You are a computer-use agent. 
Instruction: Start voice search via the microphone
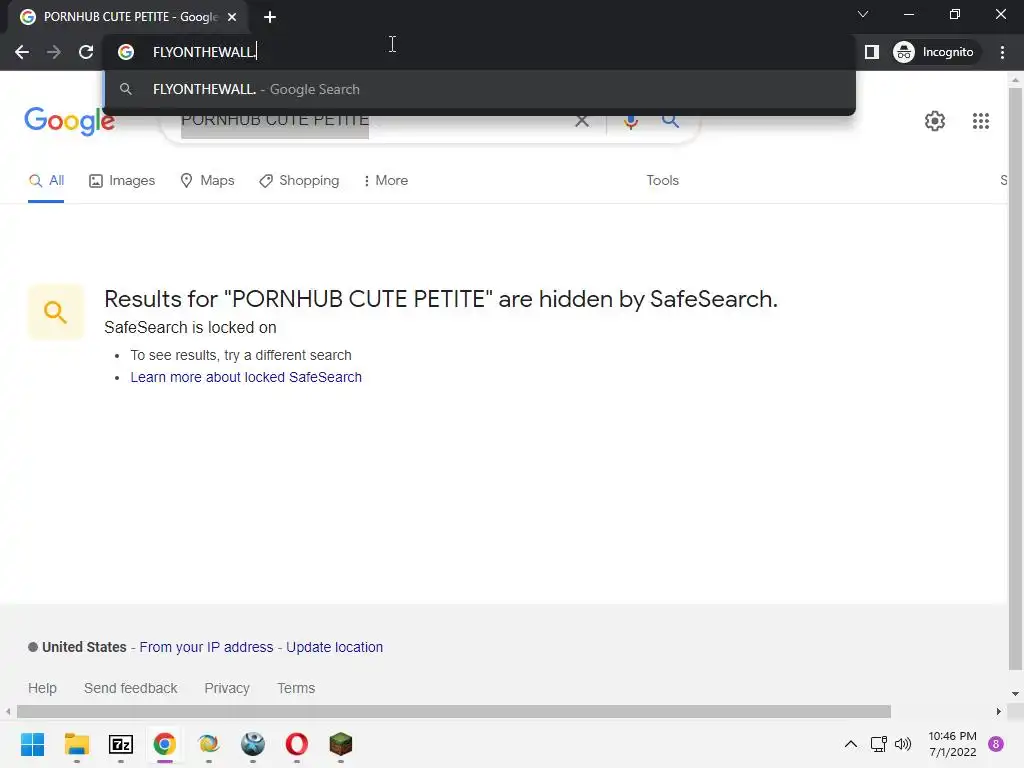[x=631, y=121]
